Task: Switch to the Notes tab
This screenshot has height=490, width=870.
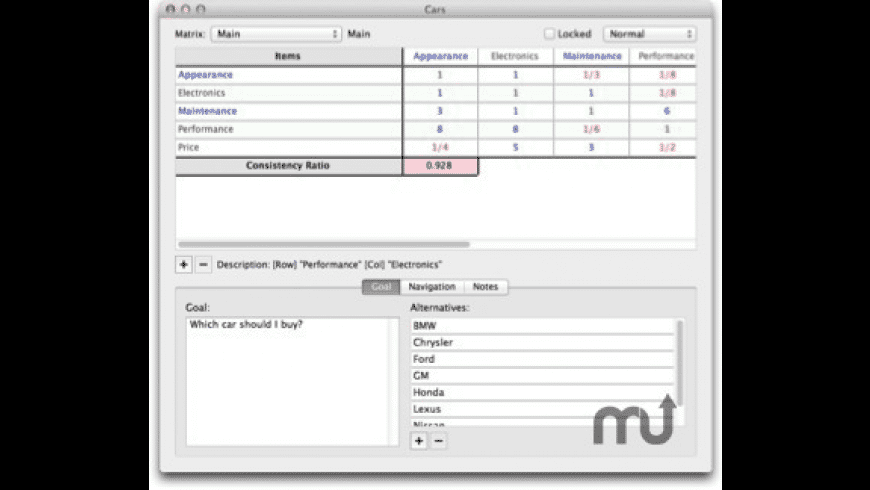Action: coord(485,287)
